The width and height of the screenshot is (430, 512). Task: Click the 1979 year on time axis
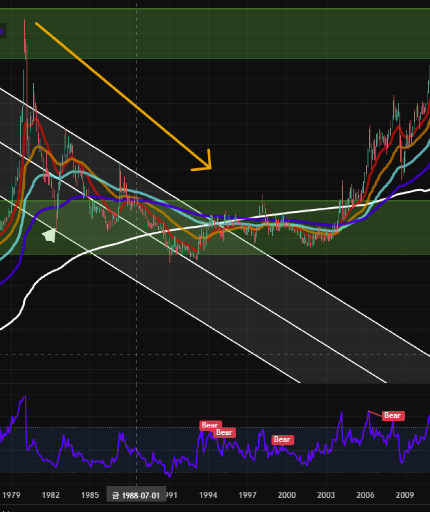[11, 495]
